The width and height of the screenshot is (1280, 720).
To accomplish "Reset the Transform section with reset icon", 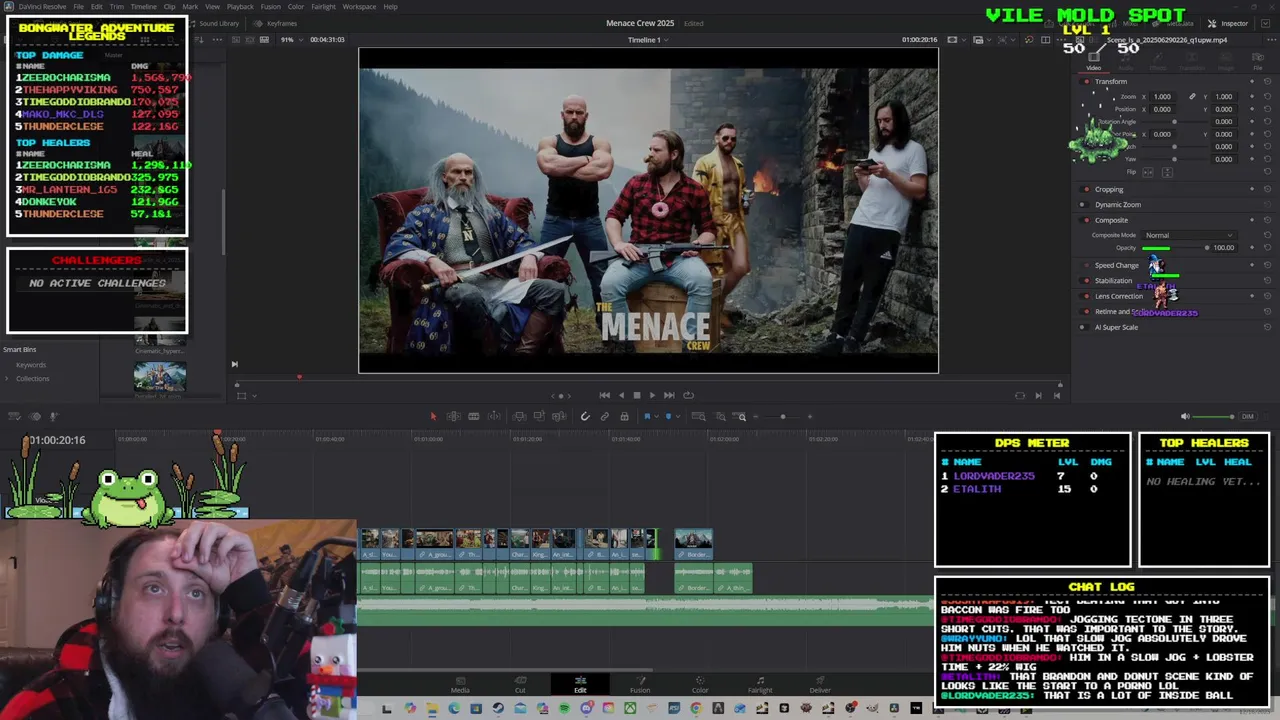I will tap(1268, 81).
